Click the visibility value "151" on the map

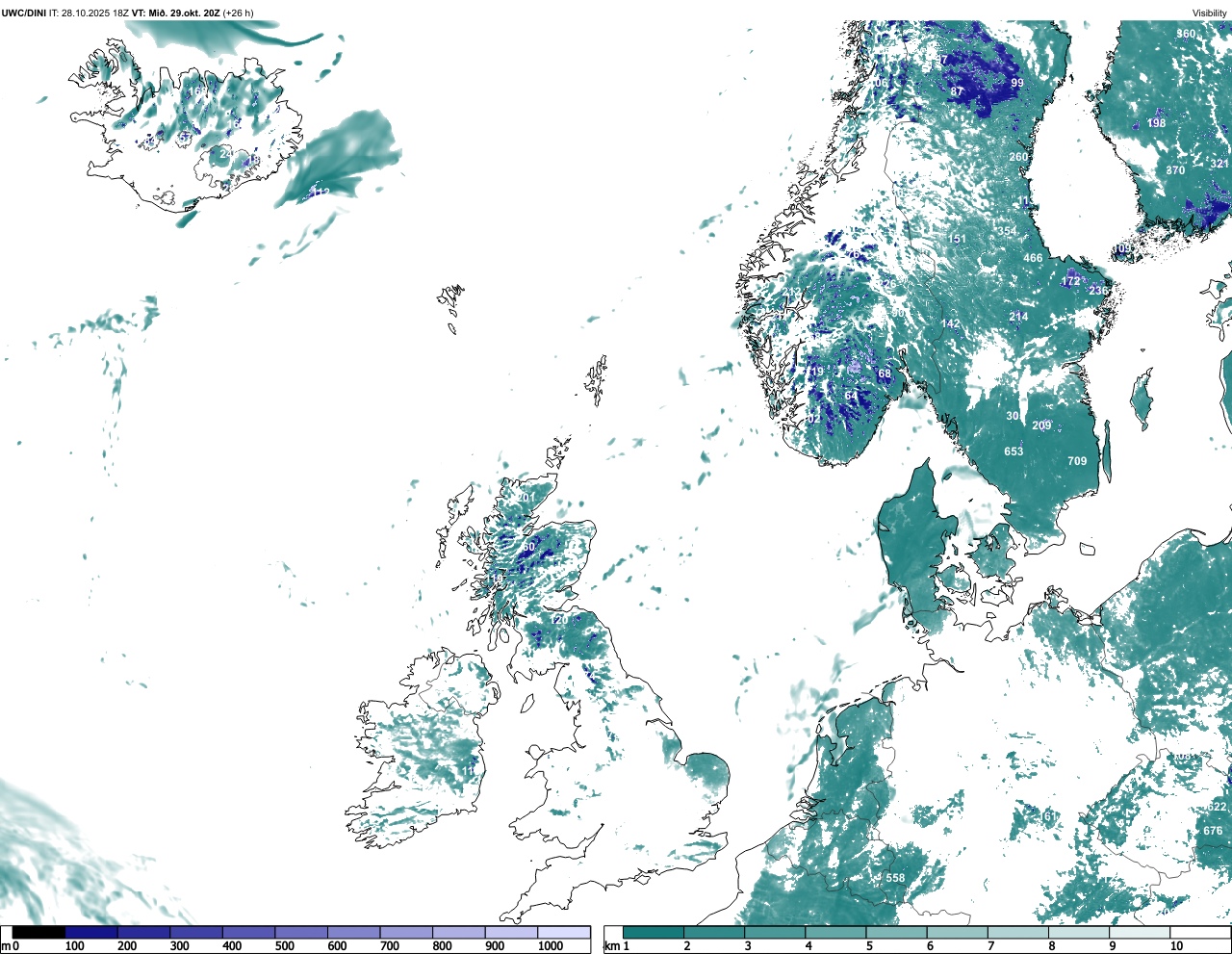pos(956,240)
